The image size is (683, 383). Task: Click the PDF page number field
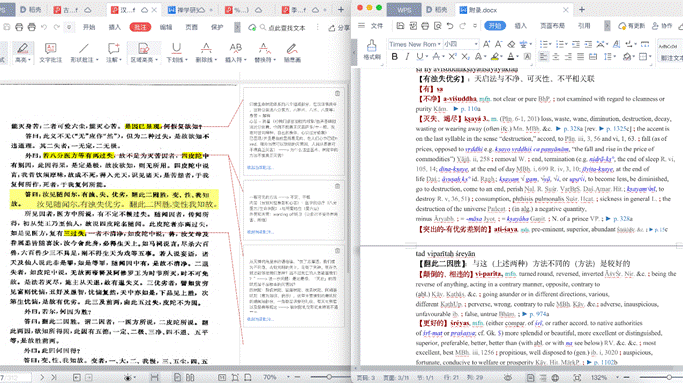[x=15, y=377]
